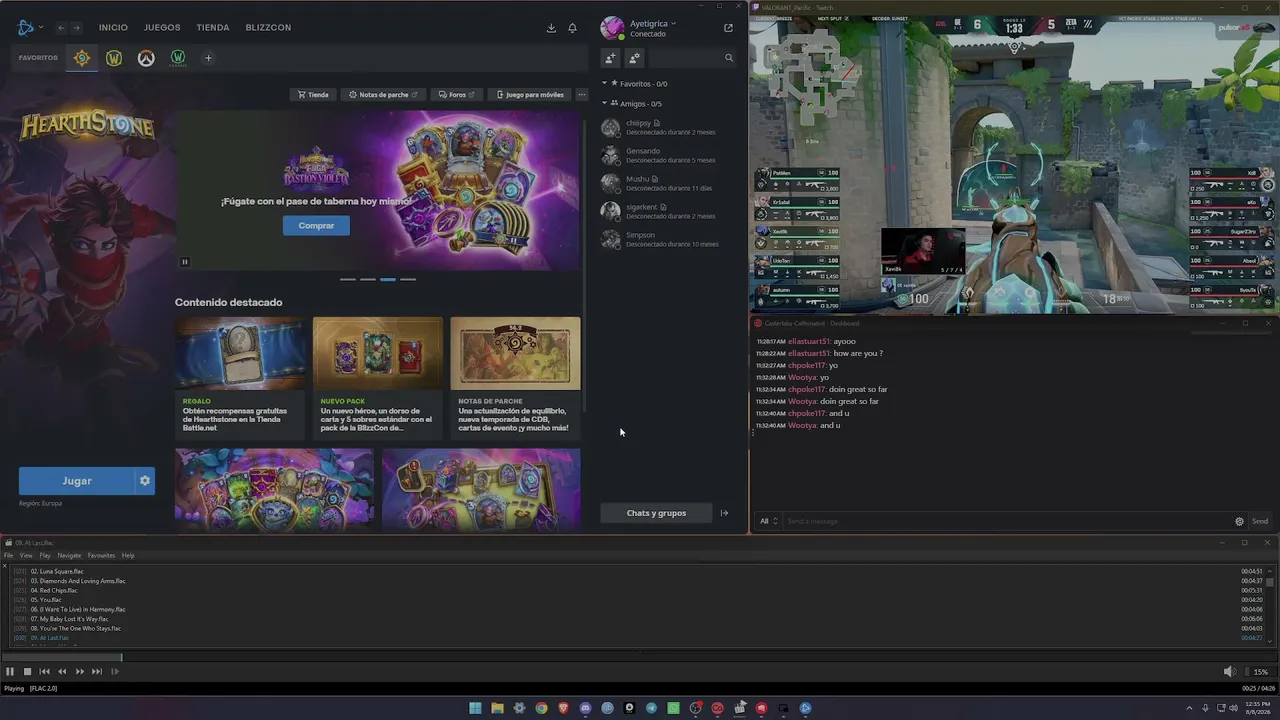
Task: Collapse the Favoritos - 0/0 group
Action: click(x=605, y=84)
